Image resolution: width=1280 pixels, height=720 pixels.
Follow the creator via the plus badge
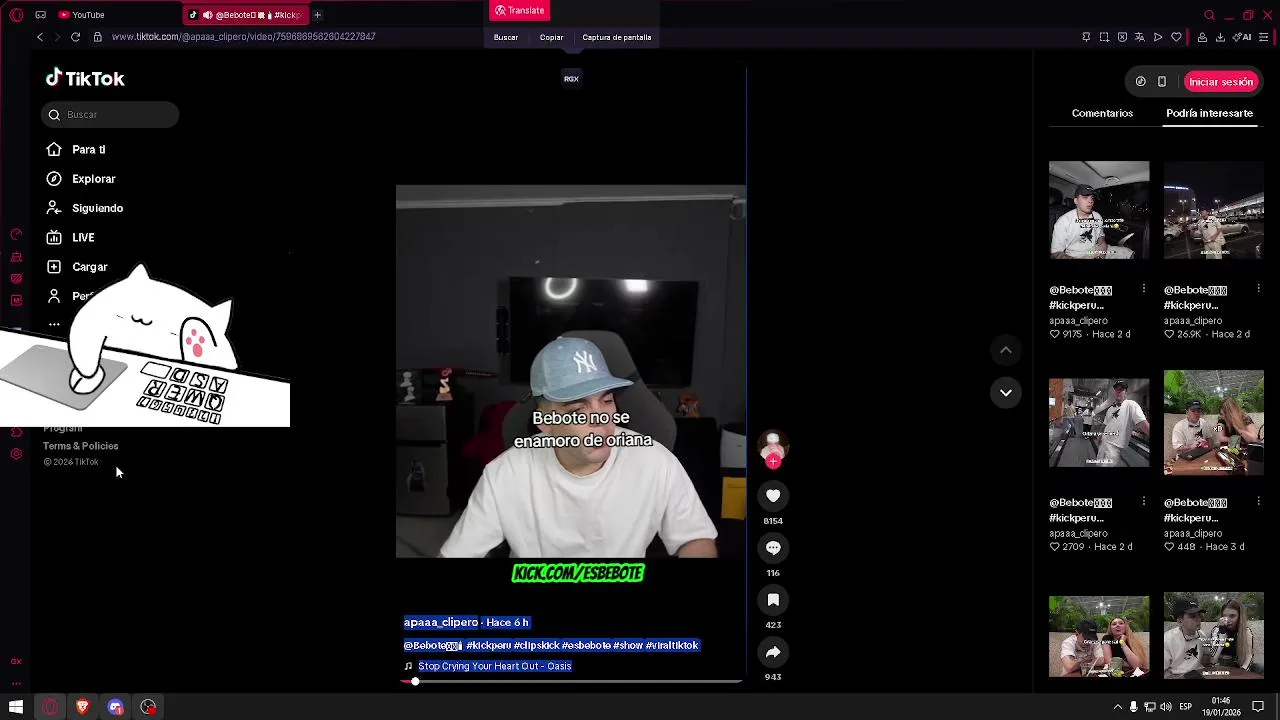[x=773, y=462]
